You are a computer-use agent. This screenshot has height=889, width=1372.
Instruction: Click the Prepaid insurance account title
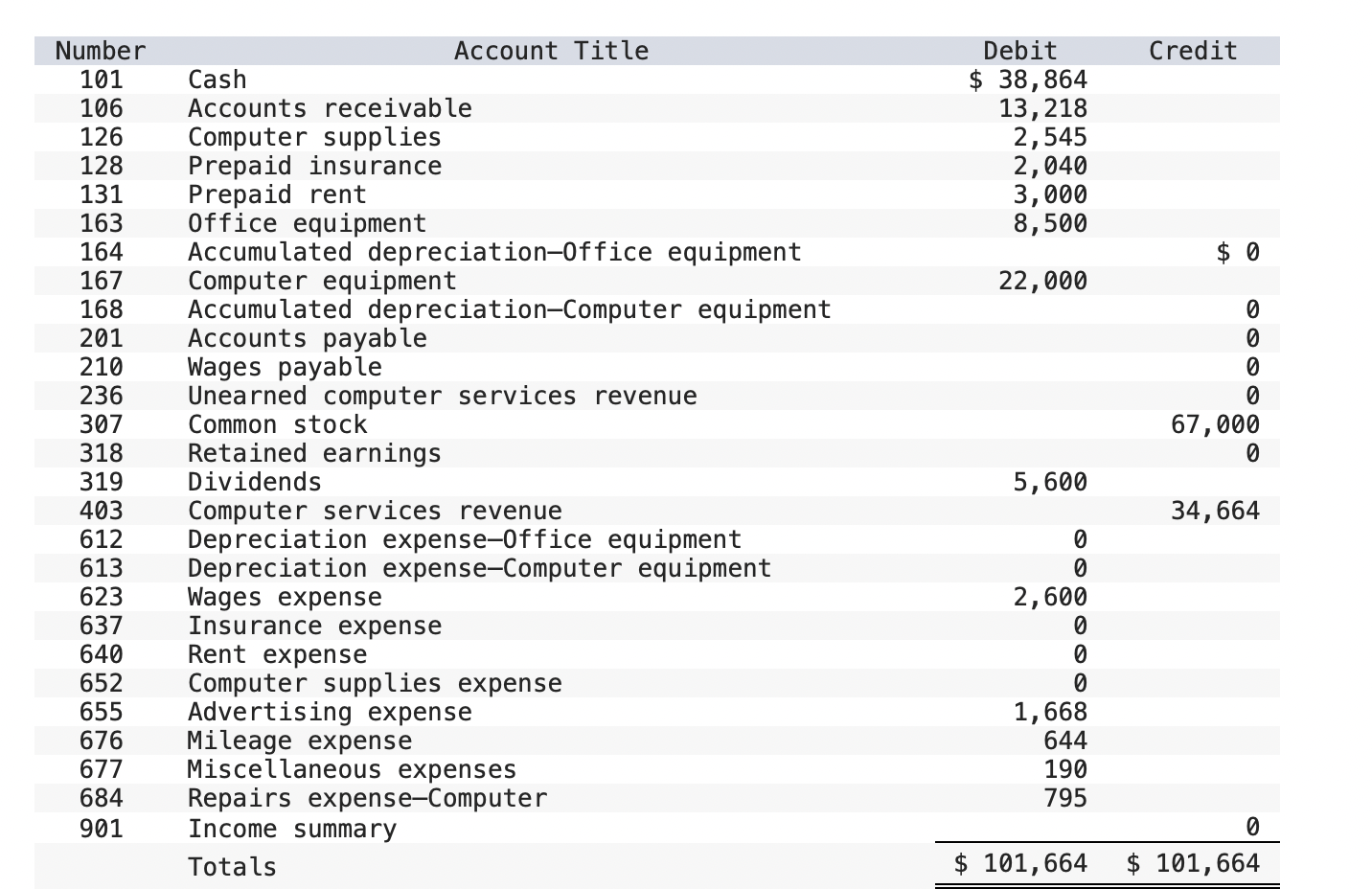pos(315,166)
